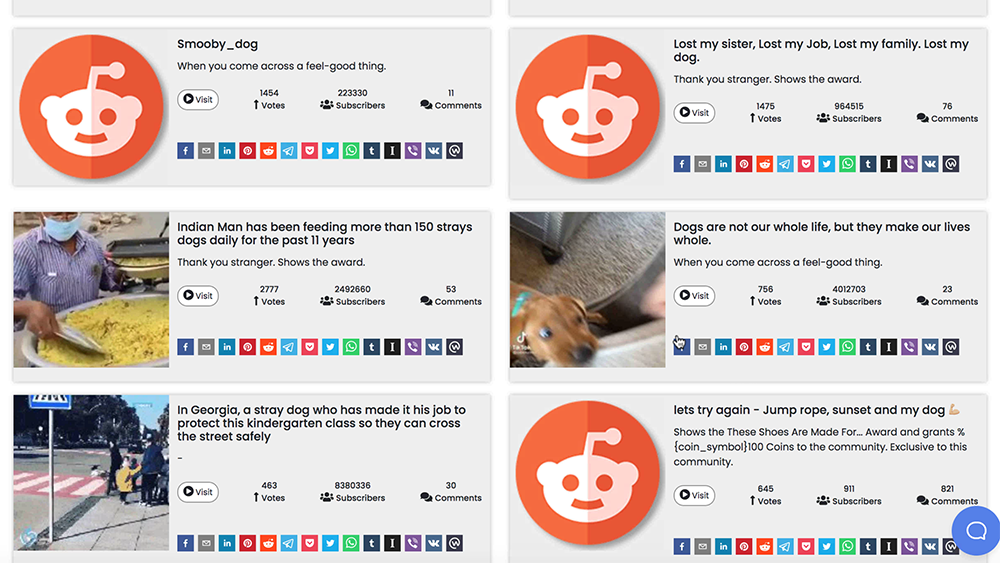Share 'Lost my sister' post on Reddit
The width and height of the screenshot is (1000, 563).
click(765, 164)
